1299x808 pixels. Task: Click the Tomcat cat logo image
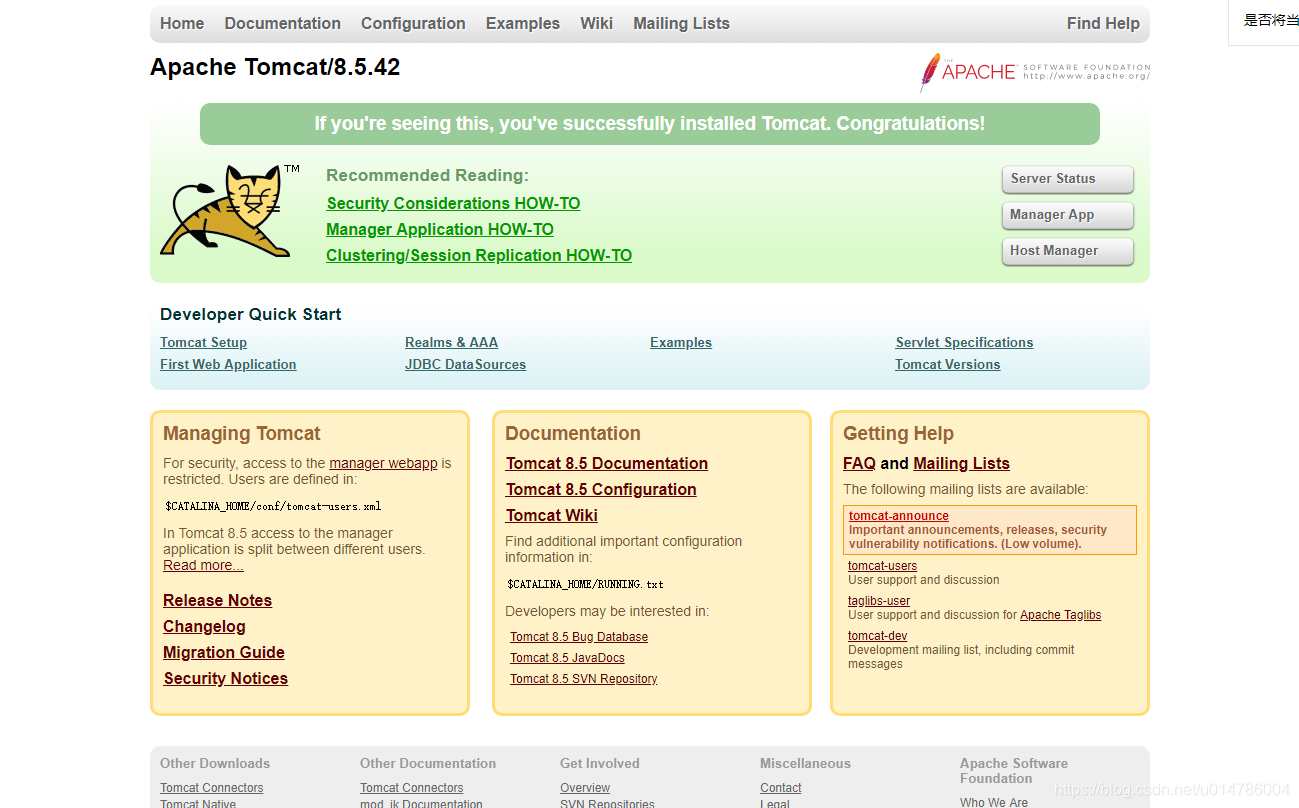coord(229,211)
